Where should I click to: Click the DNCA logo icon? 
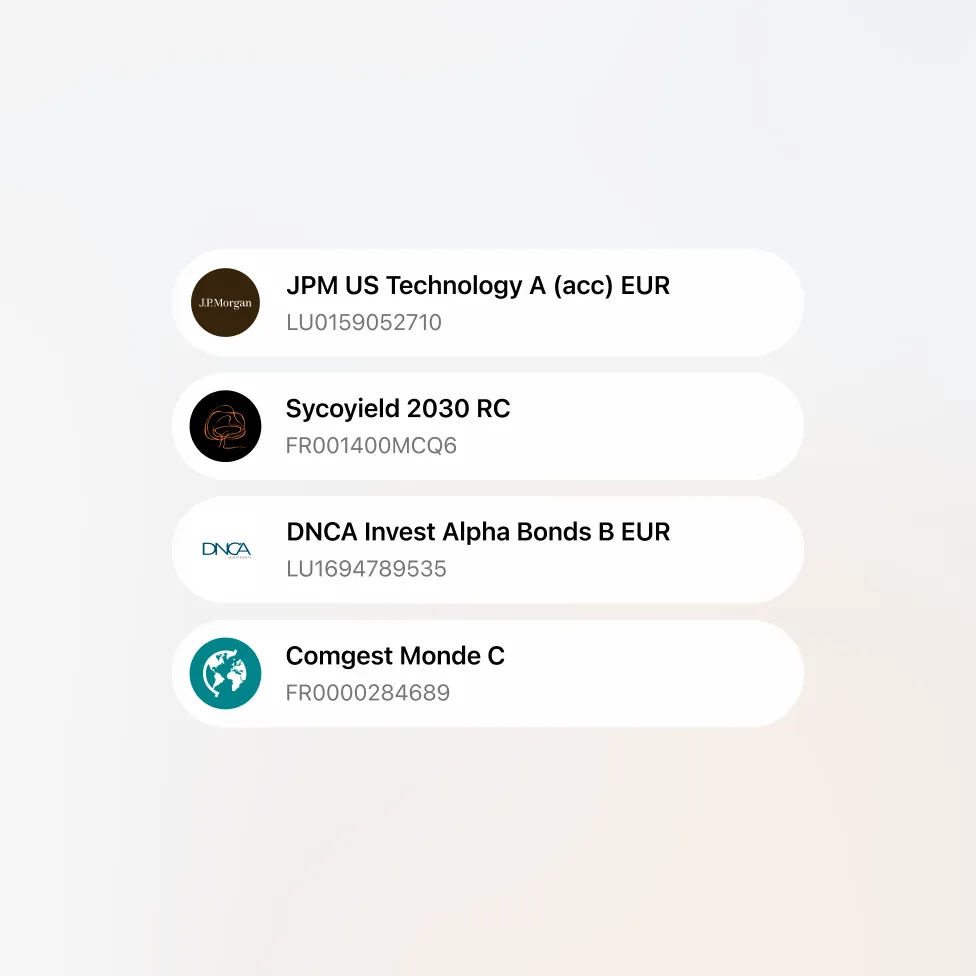tap(227, 550)
